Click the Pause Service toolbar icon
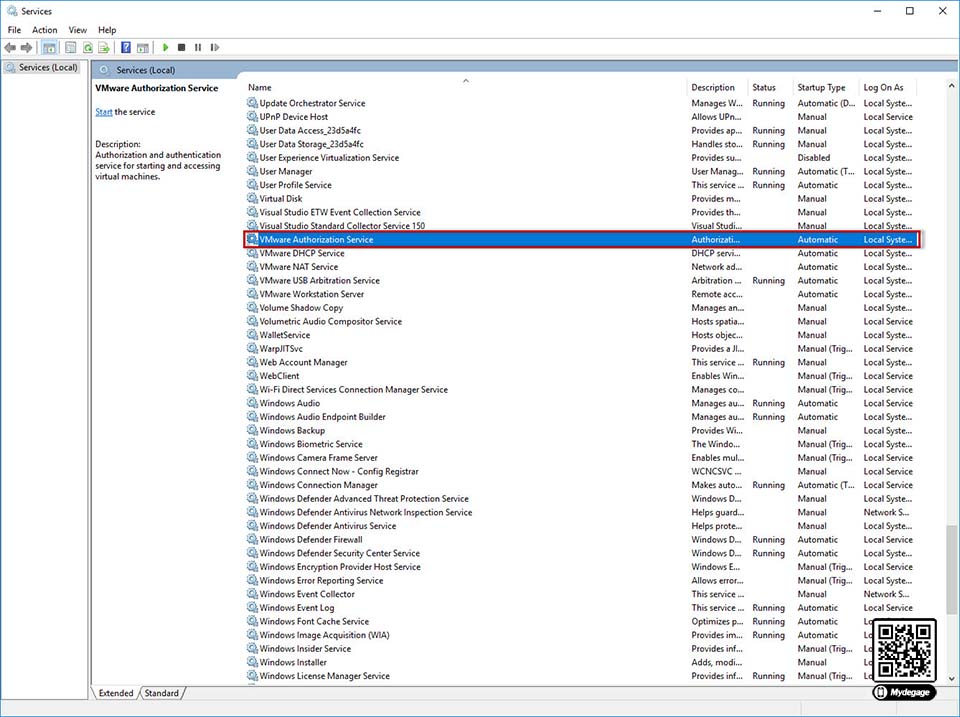The image size is (960, 717). tap(198, 47)
